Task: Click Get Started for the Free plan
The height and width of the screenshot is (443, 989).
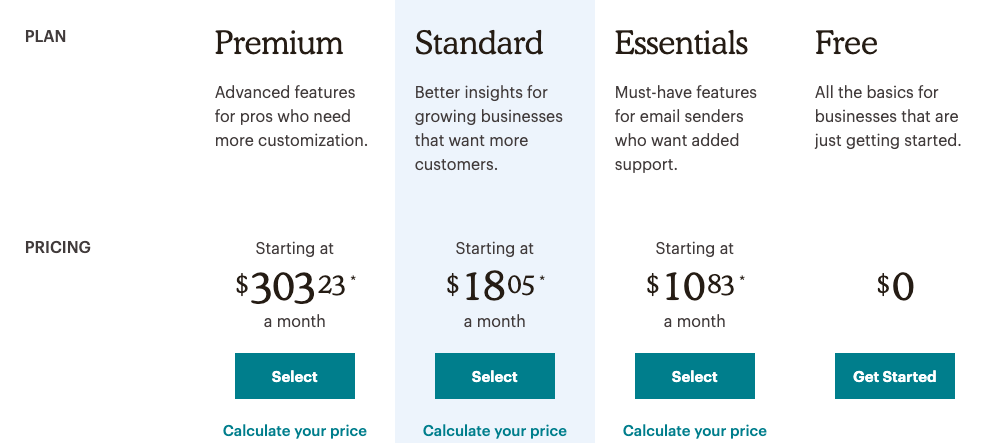Action: [894, 376]
